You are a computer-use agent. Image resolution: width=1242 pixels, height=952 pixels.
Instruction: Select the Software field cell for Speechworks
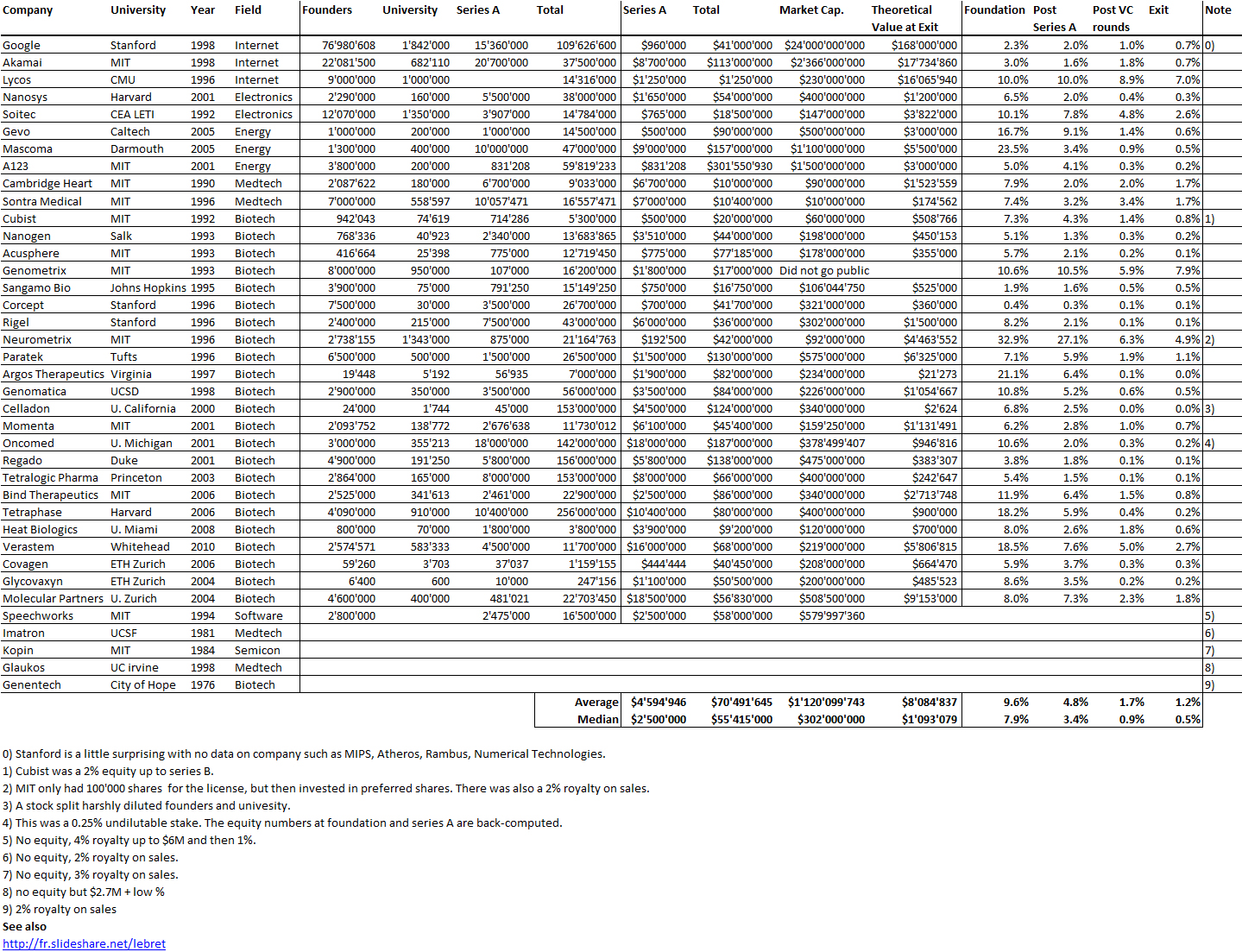tap(259, 615)
